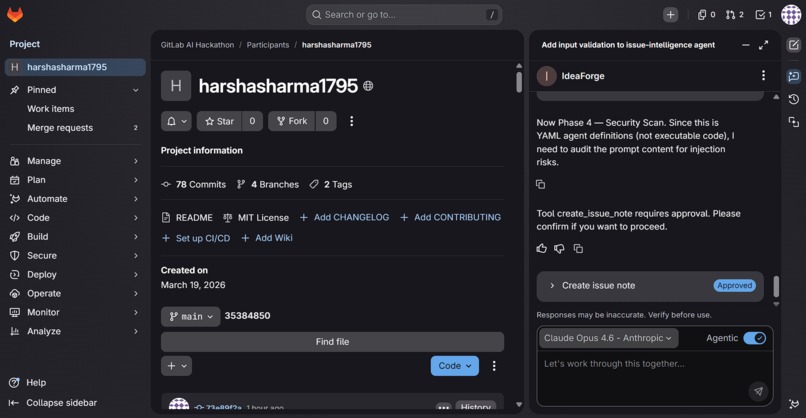Fork the project
806x418 pixels.
click(x=291, y=121)
